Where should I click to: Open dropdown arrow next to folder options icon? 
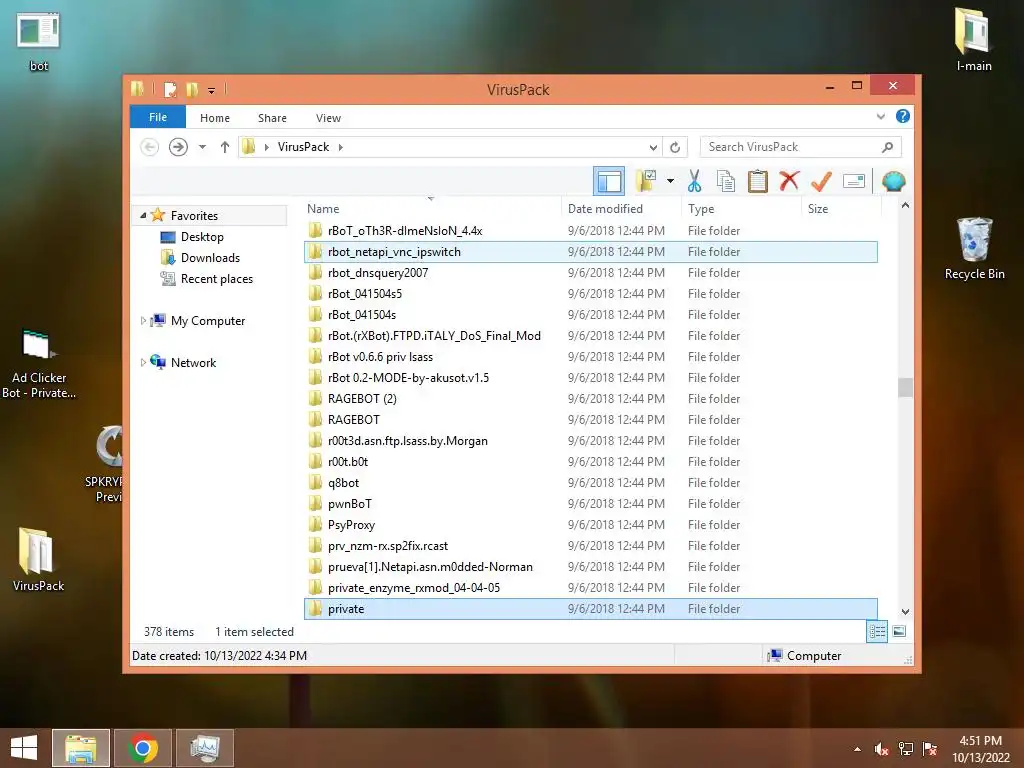pyautogui.click(x=670, y=181)
